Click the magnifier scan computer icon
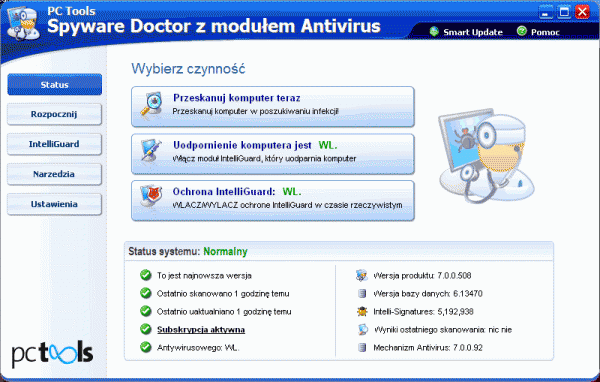Viewport: 600px width, 382px height. tap(151, 104)
